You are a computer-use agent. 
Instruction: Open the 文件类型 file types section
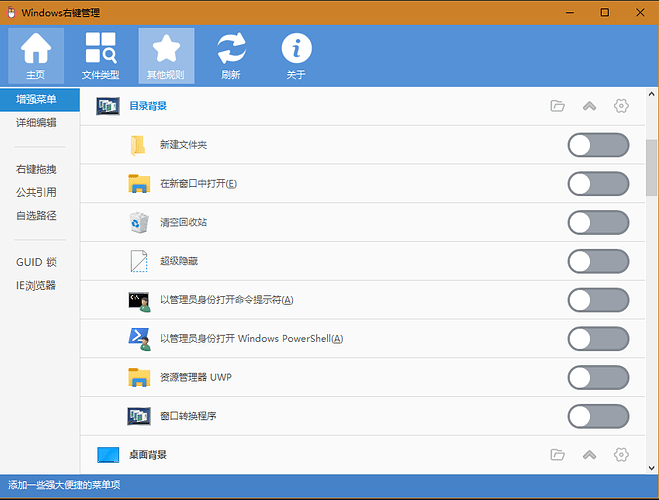tap(100, 55)
